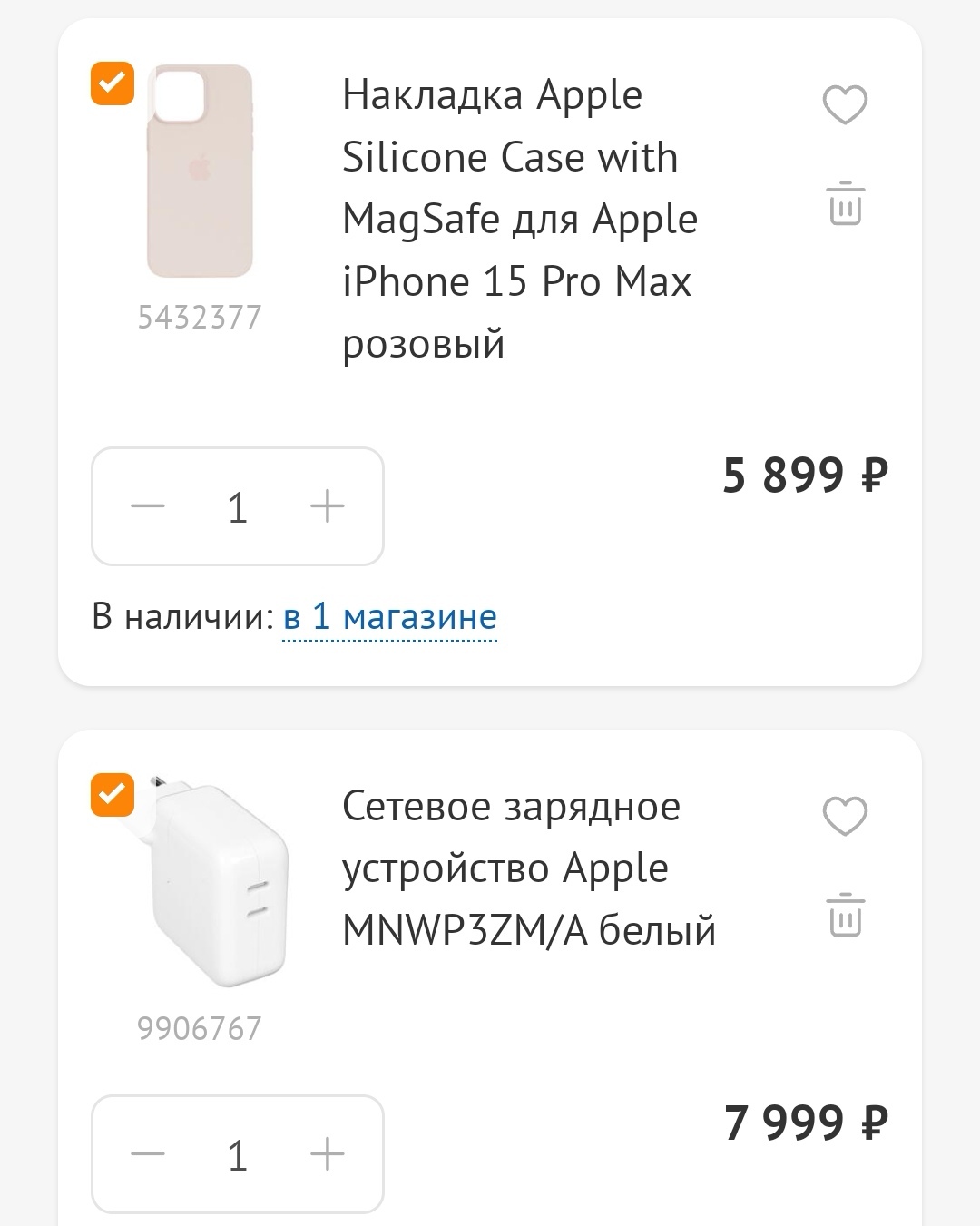Open the 'в 1 магазине' availability link
The height and width of the screenshot is (1226, 980).
coord(389,617)
